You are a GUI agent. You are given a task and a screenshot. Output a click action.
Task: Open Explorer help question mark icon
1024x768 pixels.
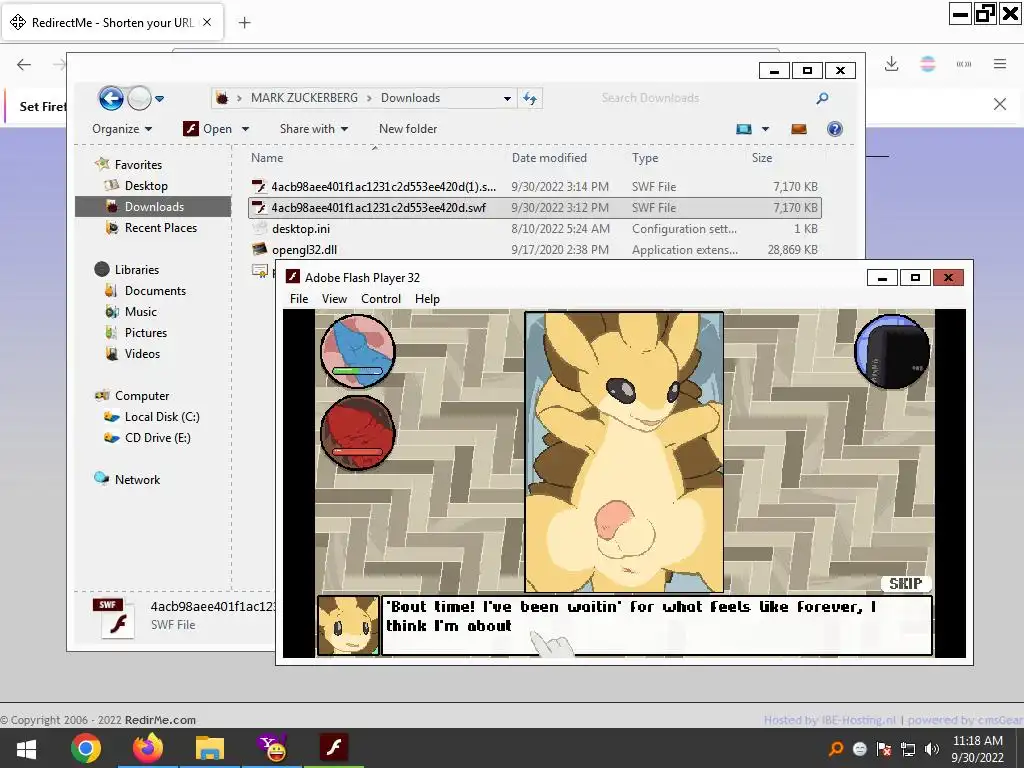tap(835, 129)
